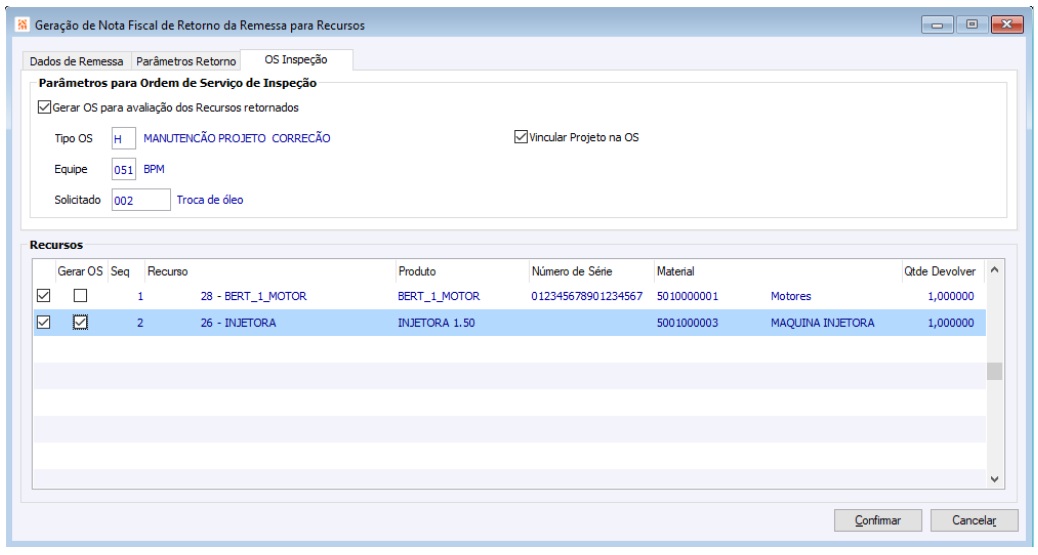
Task: Uncheck Gerar OS for INJETORA row
Action: click(80, 323)
